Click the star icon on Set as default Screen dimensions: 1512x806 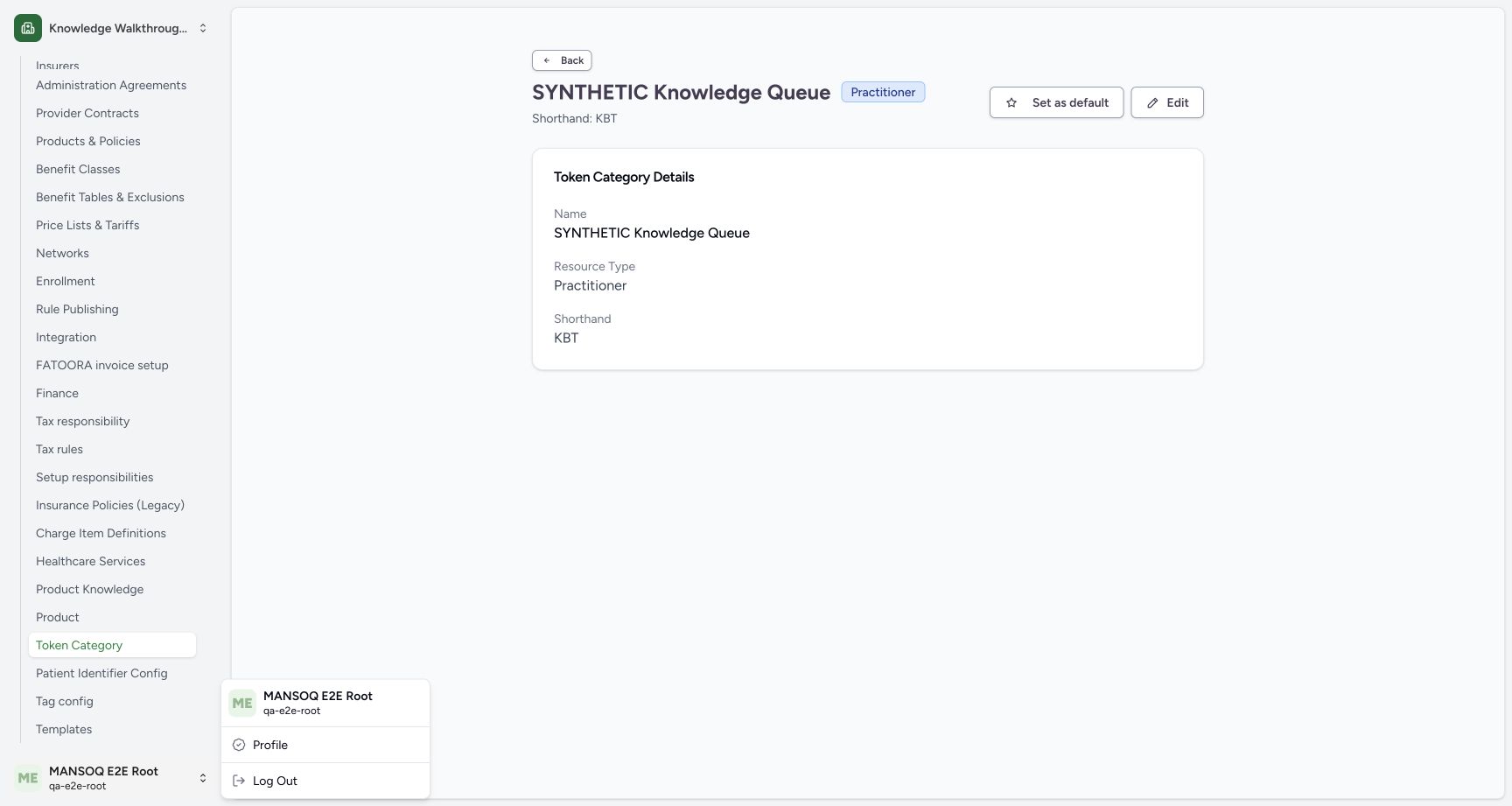[x=1011, y=102]
